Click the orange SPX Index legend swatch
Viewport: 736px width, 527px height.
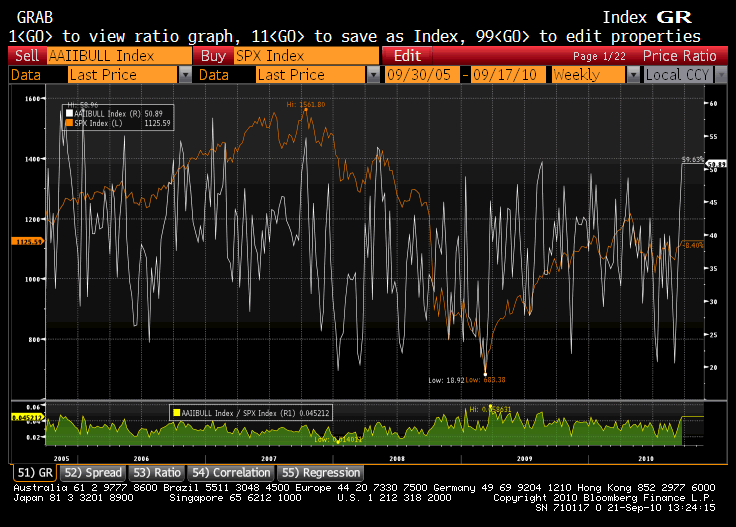[69, 123]
